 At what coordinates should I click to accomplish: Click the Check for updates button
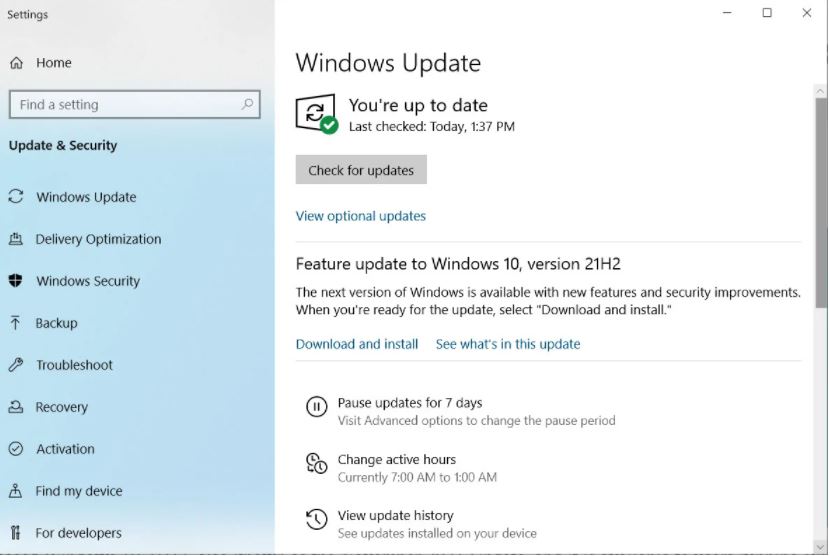point(361,170)
